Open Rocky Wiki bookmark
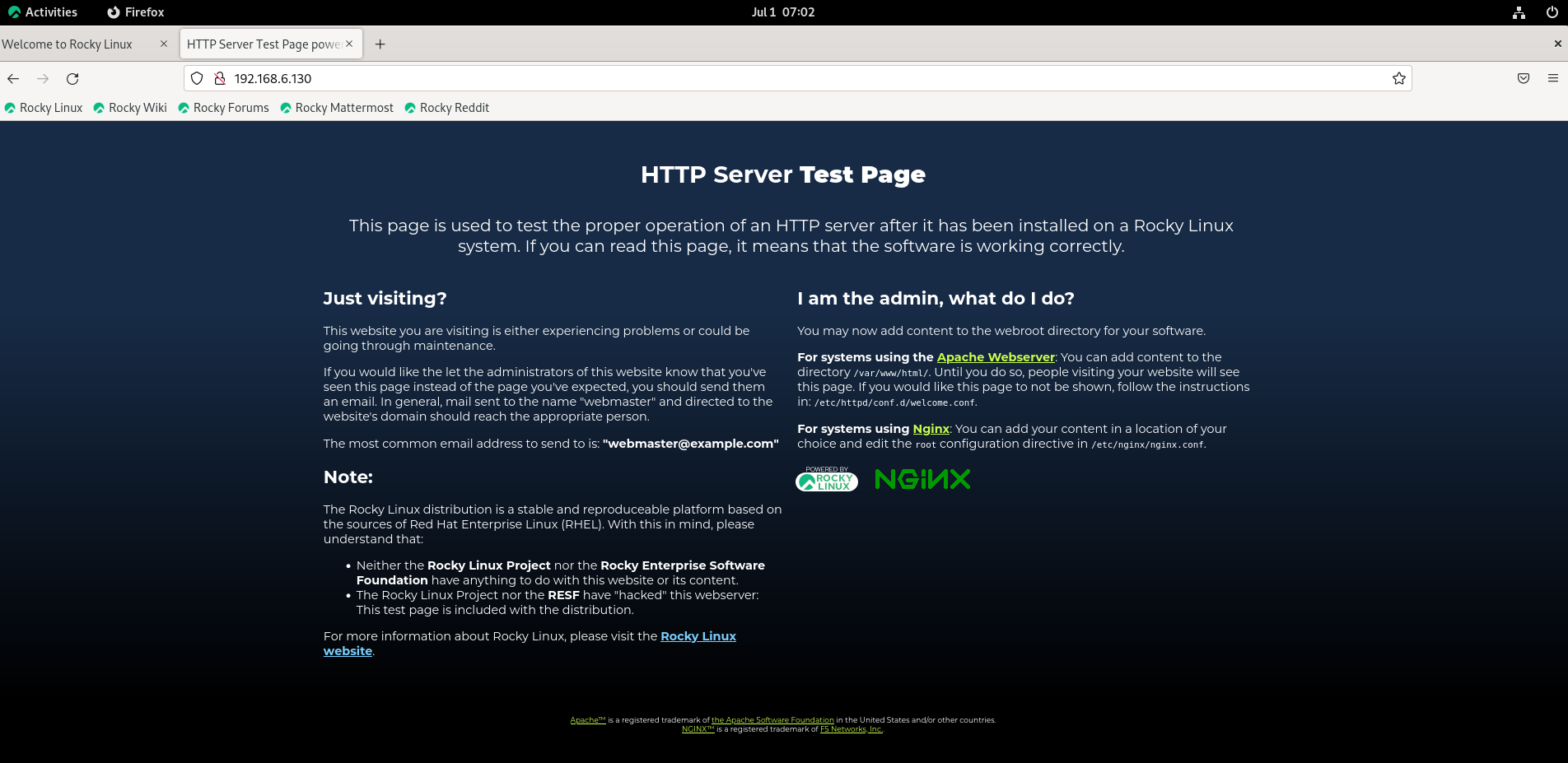The width and height of the screenshot is (1568, 763). pos(130,108)
